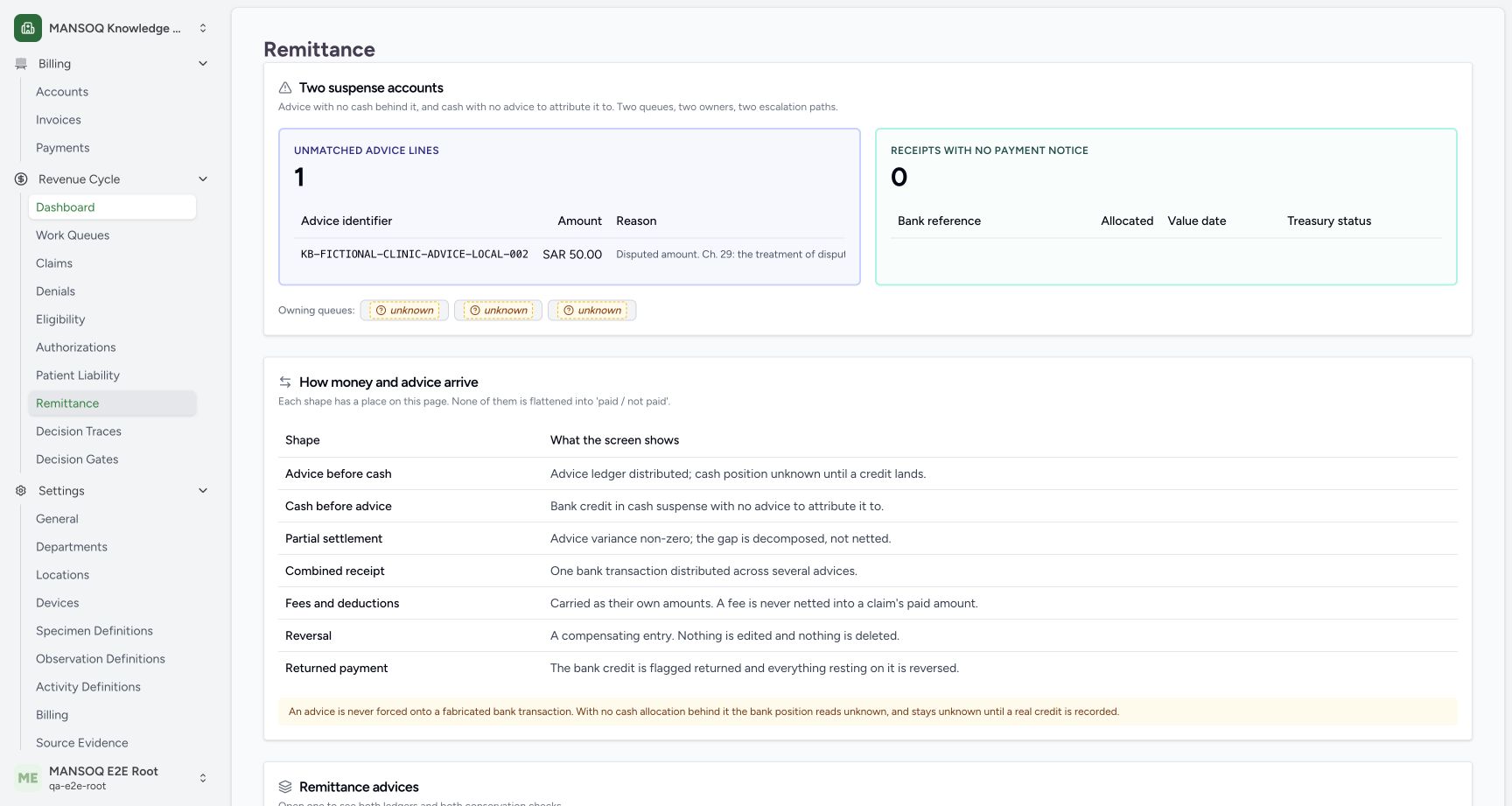Open Source Evidence
Image resolution: width=1512 pixels, height=806 pixels.
tap(112, 743)
